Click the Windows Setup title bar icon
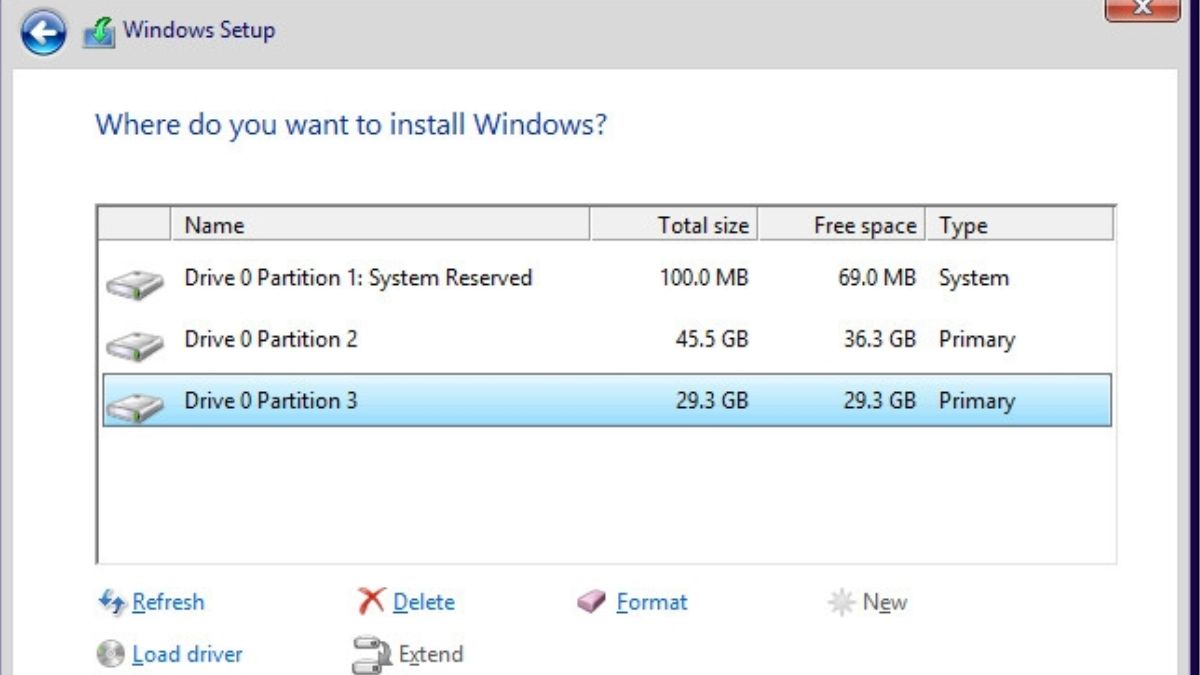1200x675 pixels. [x=99, y=32]
